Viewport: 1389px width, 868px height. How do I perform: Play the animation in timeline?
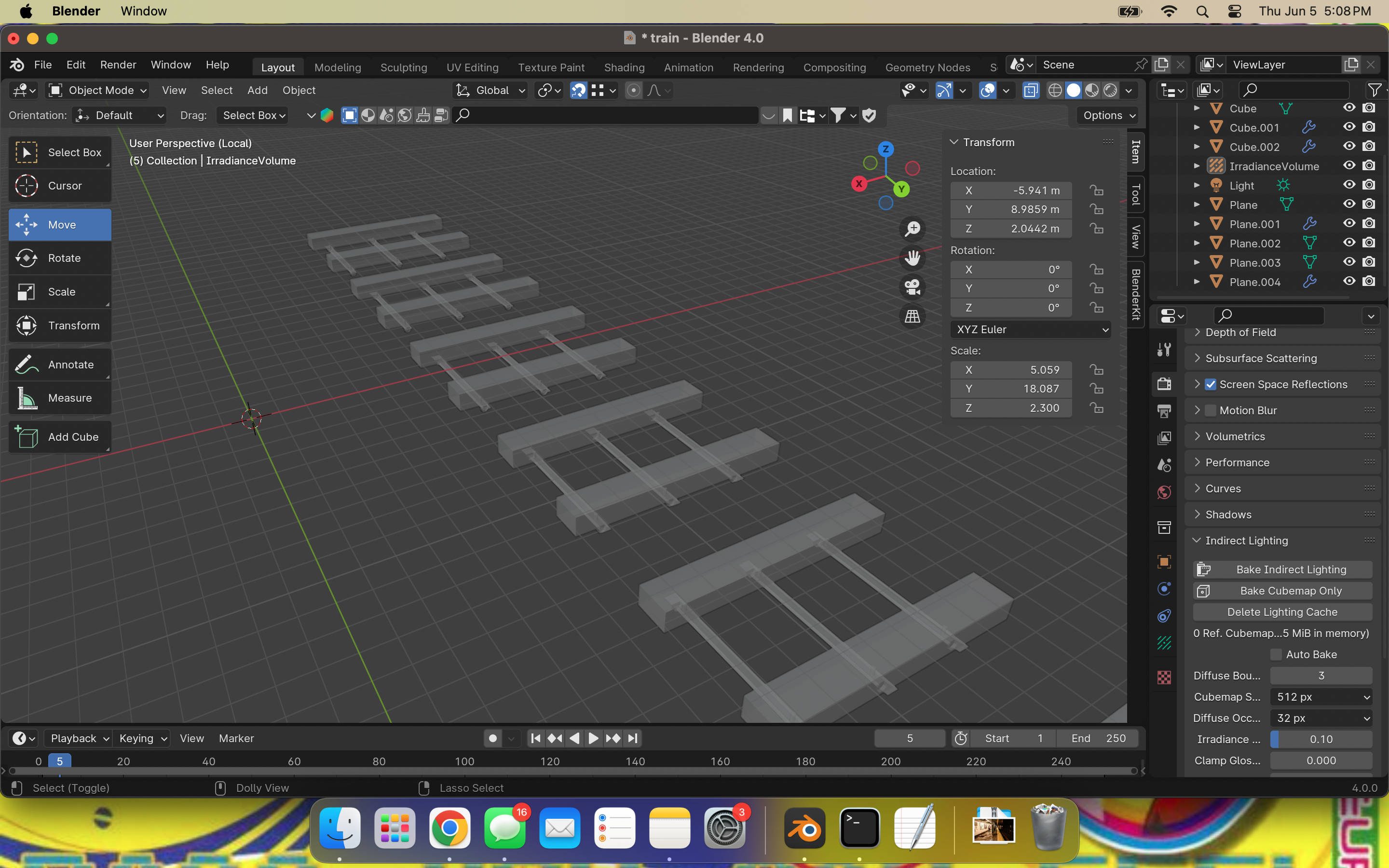point(594,738)
